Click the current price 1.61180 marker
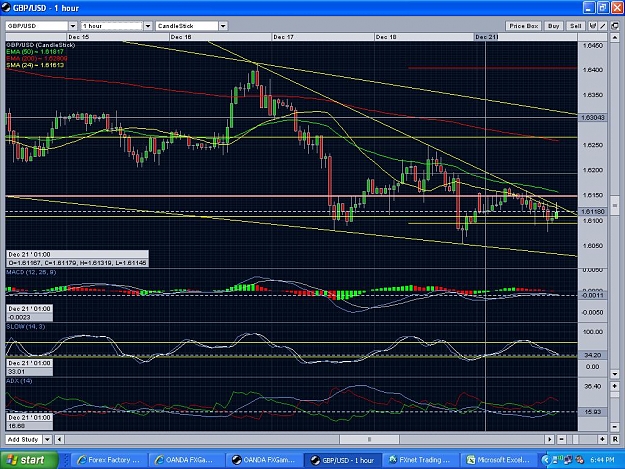 click(x=593, y=212)
